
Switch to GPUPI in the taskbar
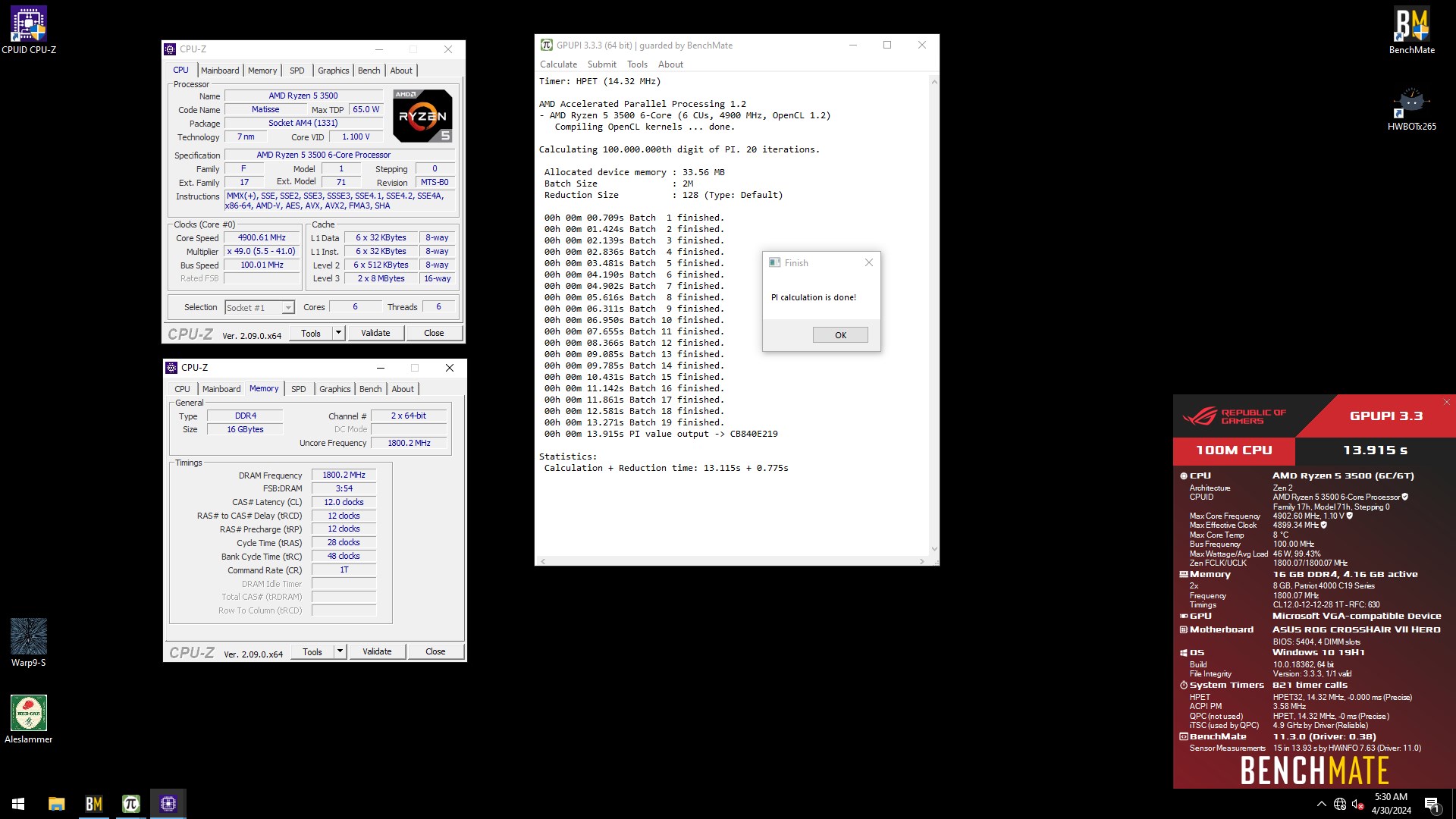(x=131, y=803)
